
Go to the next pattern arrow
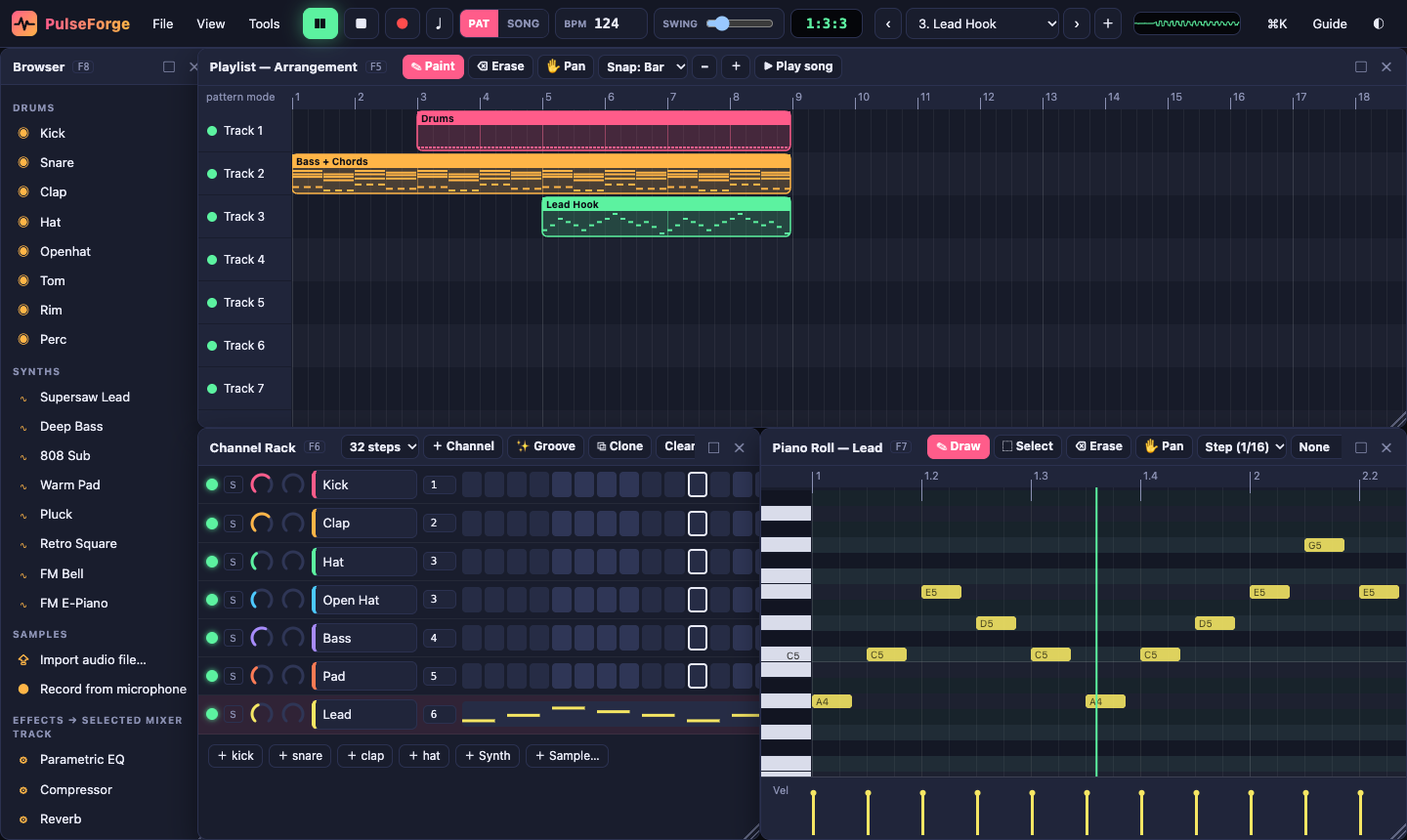(x=1077, y=23)
